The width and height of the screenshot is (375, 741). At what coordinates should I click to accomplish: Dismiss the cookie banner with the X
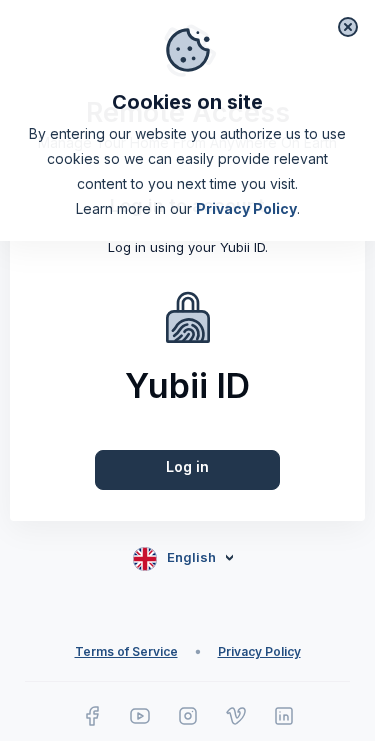(x=348, y=27)
